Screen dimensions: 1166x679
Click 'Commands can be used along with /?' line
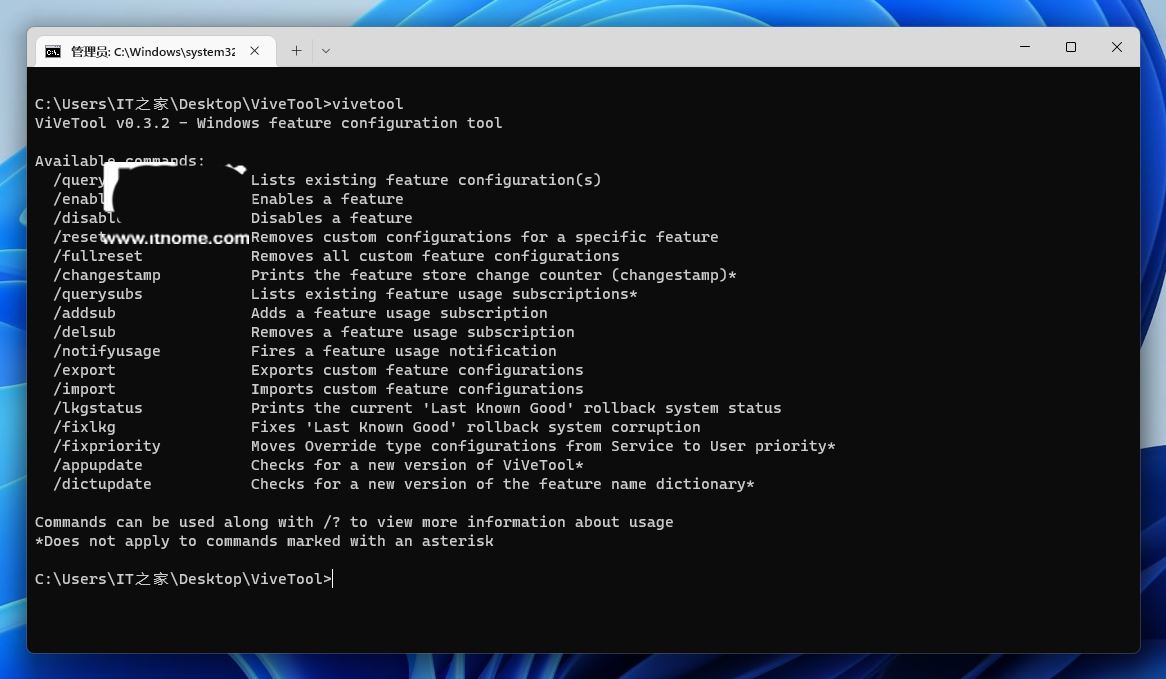354,522
